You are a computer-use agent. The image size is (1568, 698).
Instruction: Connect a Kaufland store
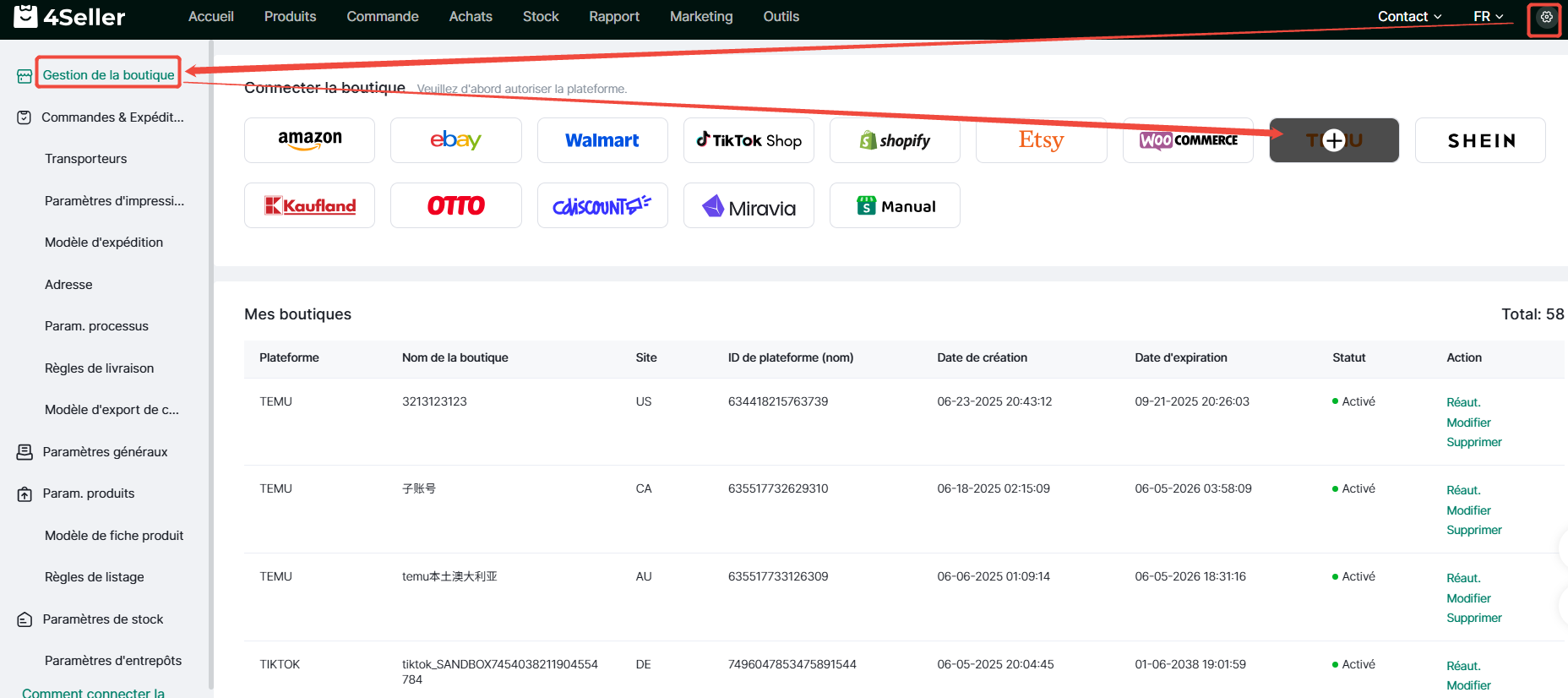pos(309,205)
